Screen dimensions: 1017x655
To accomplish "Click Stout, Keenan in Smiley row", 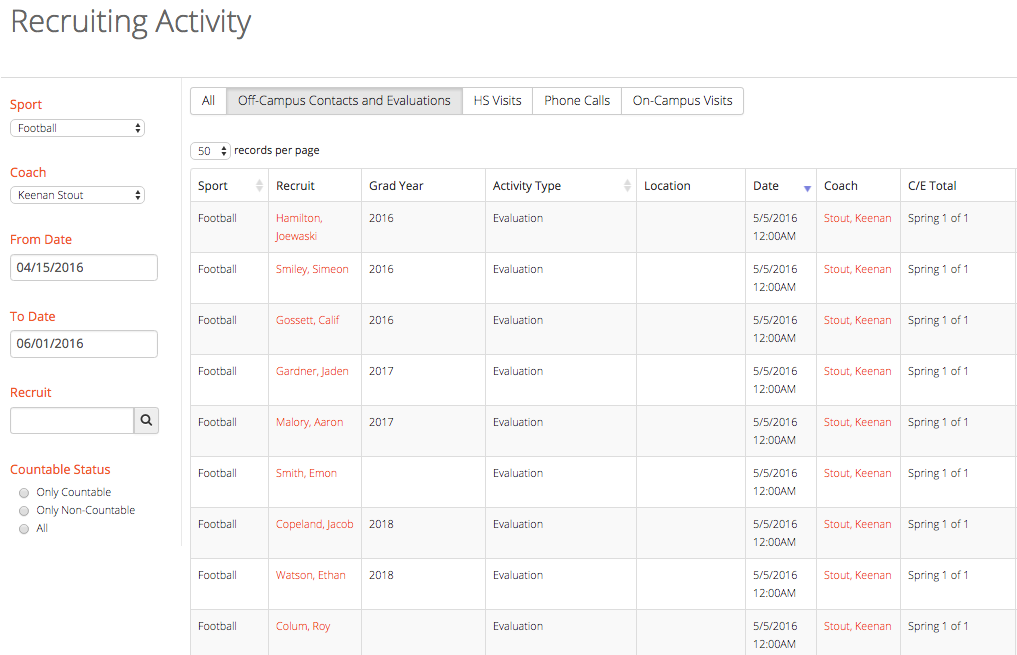I will [x=857, y=269].
